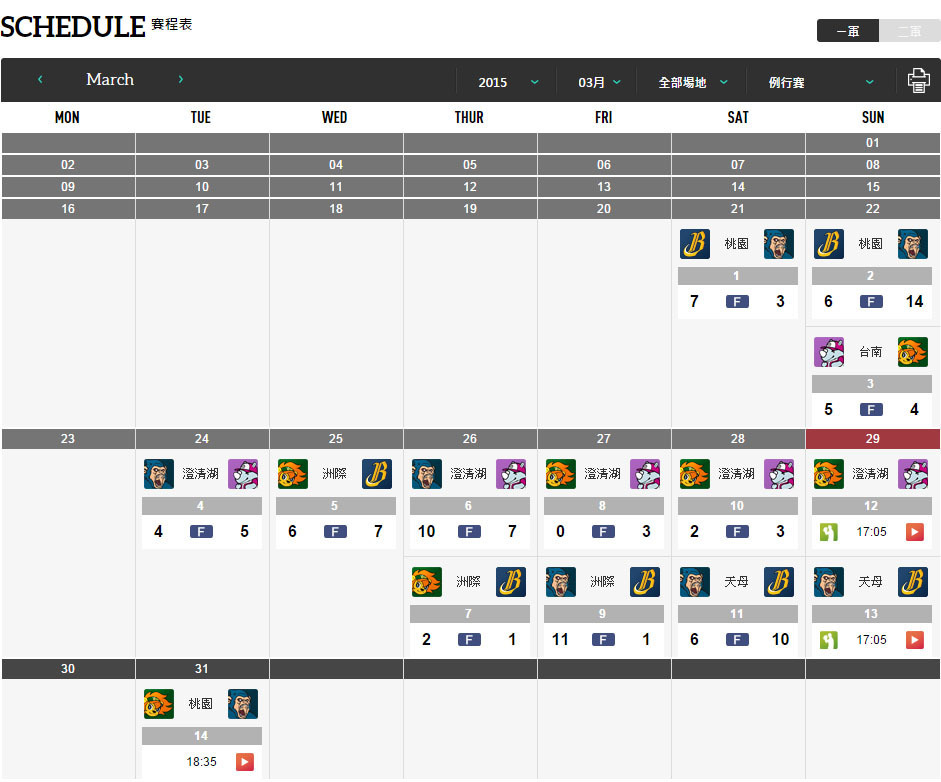Open final box score of game 9

pyautogui.click(x=603, y=639)
